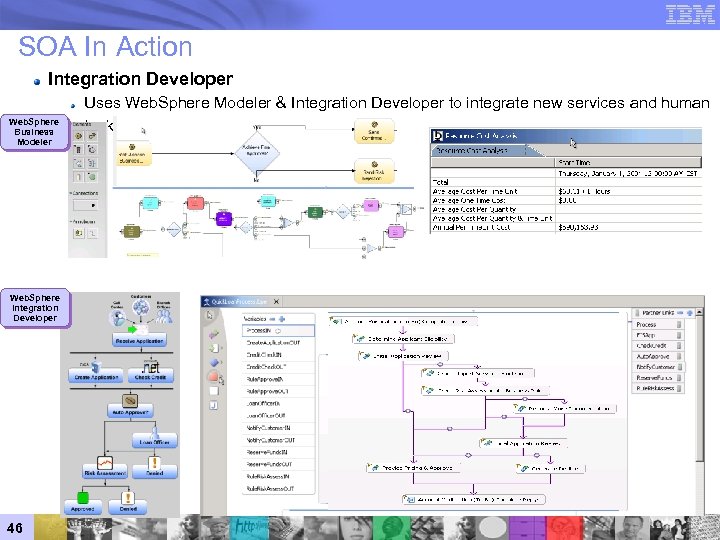This screenshot has height=540, width=720.
Task: Click the remove Variables minus icon
Action: pos(272,319)
